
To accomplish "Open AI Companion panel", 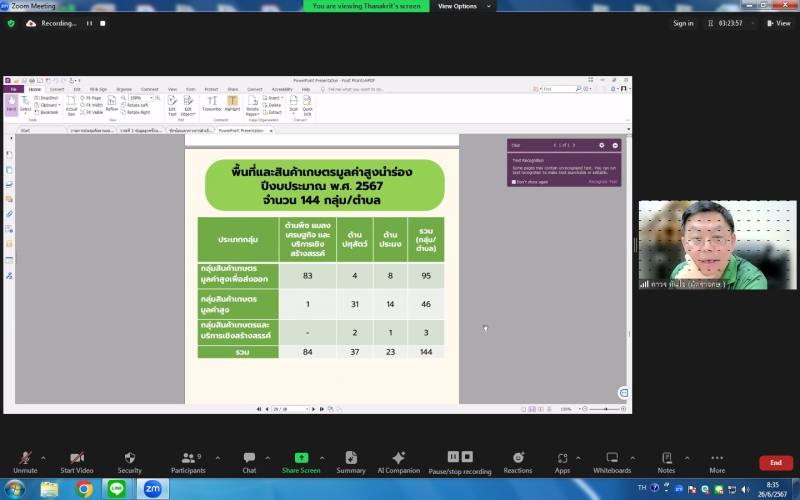I will pos(398,462).
